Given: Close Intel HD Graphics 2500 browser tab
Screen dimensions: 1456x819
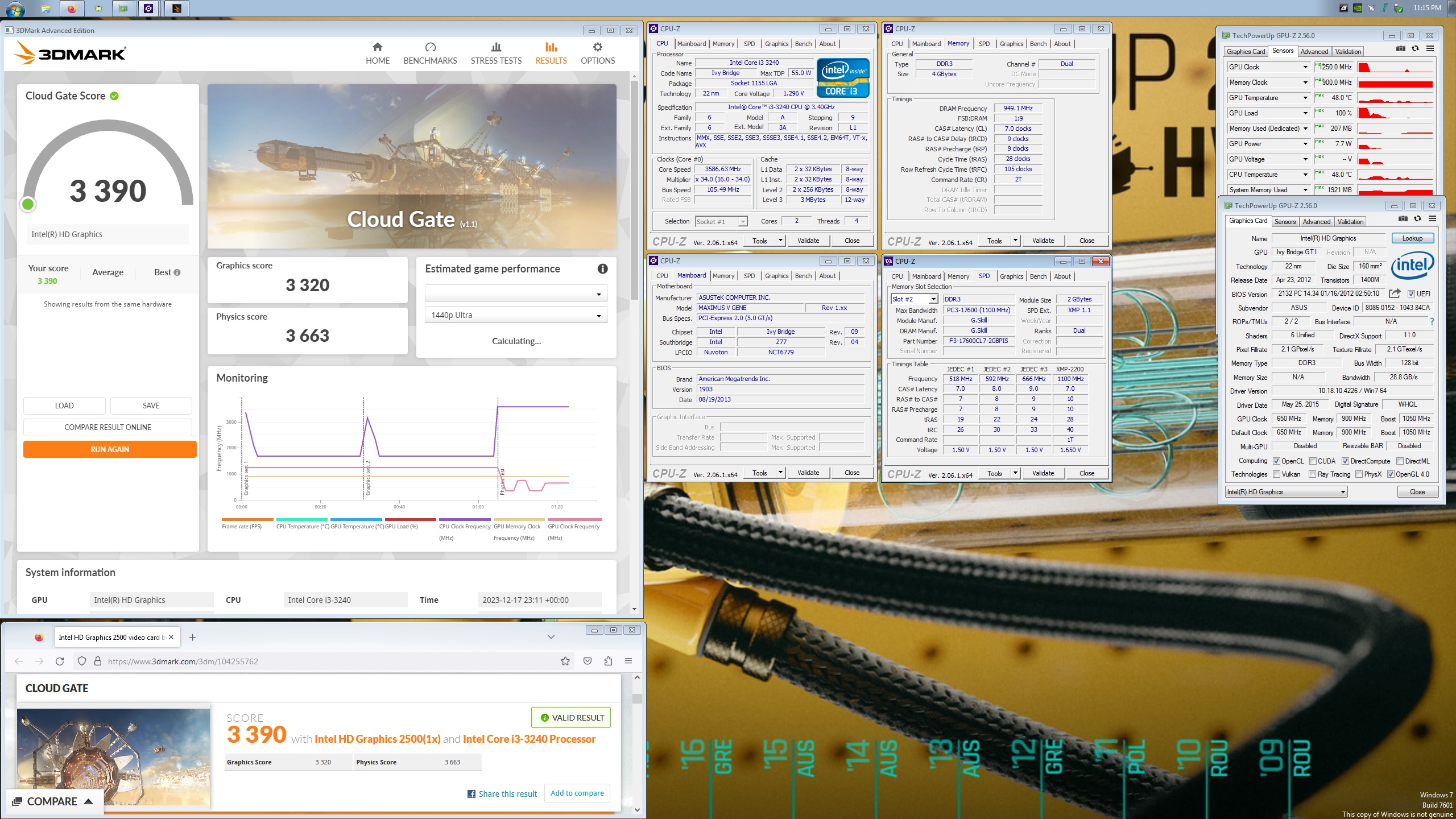Looking at the screenshot, I should tap(171, 637).
